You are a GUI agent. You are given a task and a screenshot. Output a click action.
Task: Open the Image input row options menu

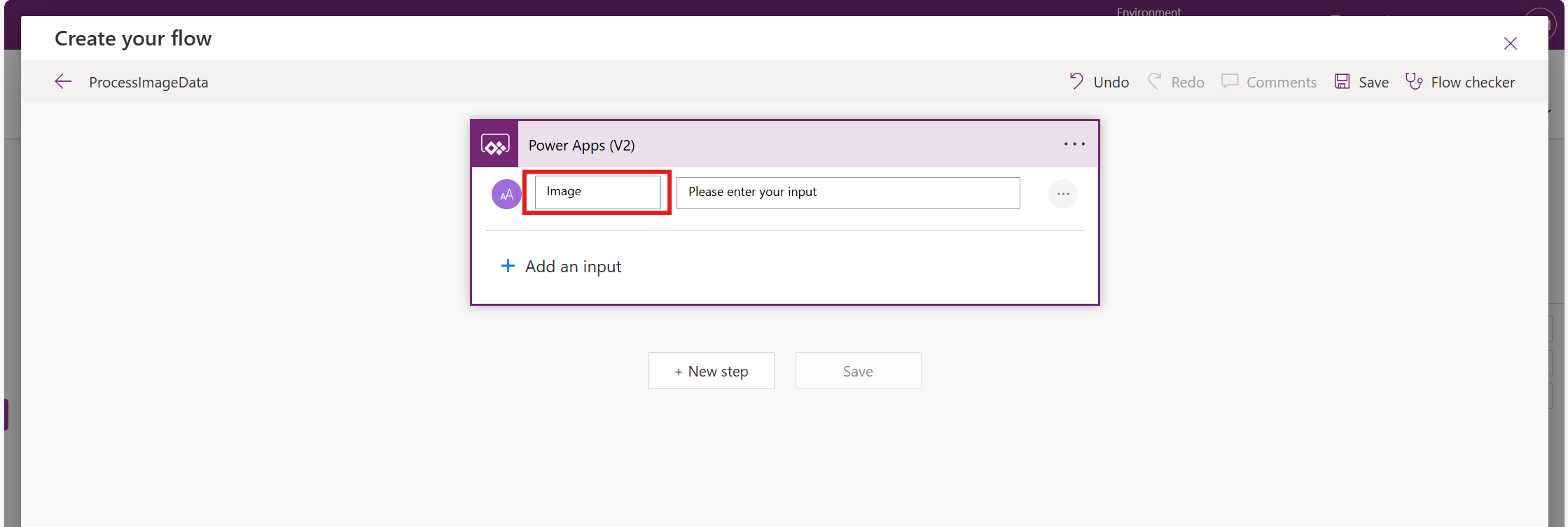click(1062, 194)
